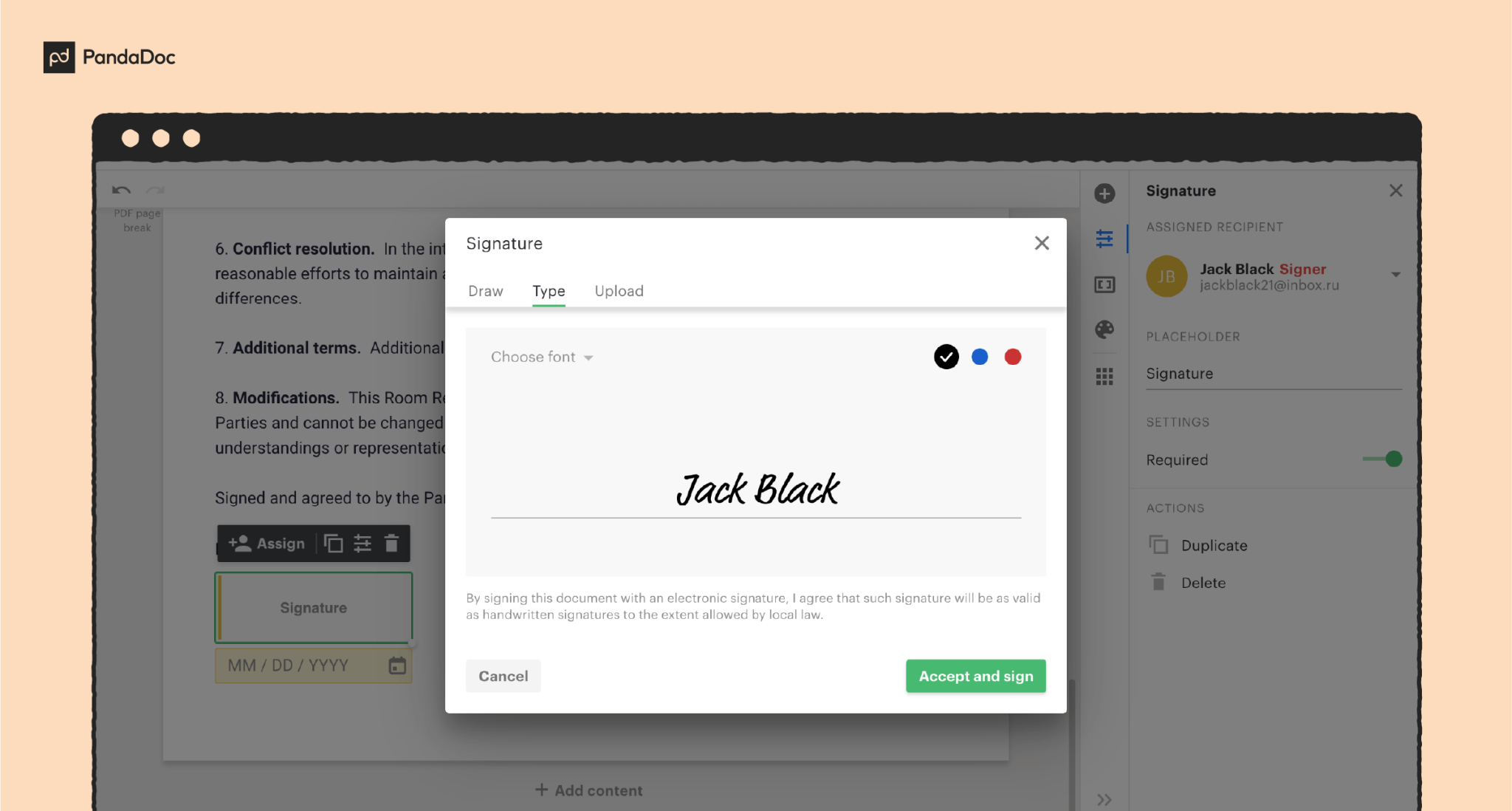Open the Choose font dropdown
Image resolution: width=1512 pixels, height=811 pixels.
click(541, 356)
